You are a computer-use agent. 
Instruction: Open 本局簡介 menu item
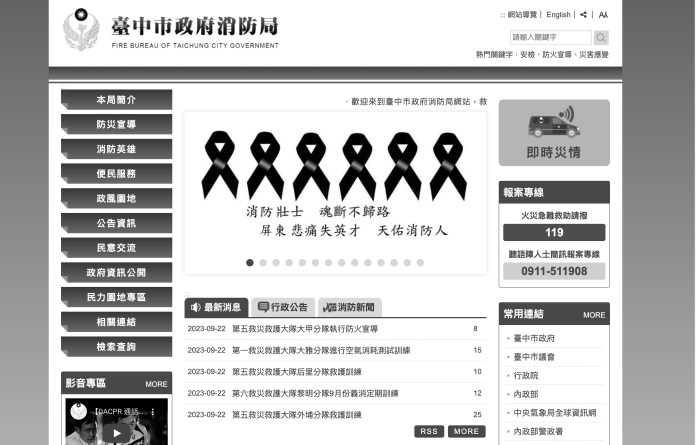[x=116, y=100]
